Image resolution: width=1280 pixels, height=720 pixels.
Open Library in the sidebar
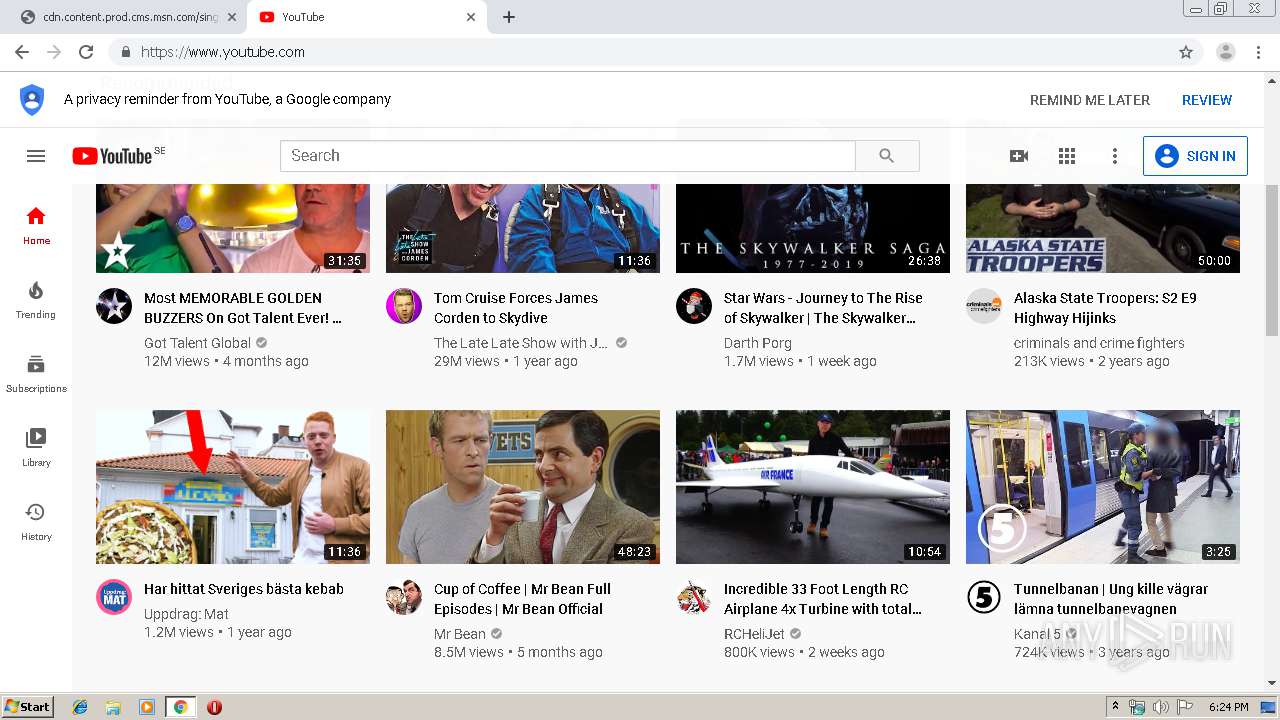pyautogui.click(x=36, y=447)
